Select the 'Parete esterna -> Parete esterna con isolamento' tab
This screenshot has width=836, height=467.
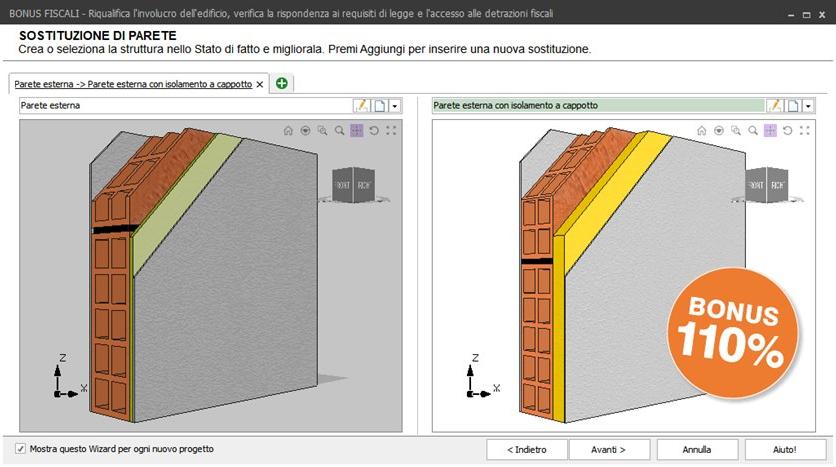pos(132,85)
